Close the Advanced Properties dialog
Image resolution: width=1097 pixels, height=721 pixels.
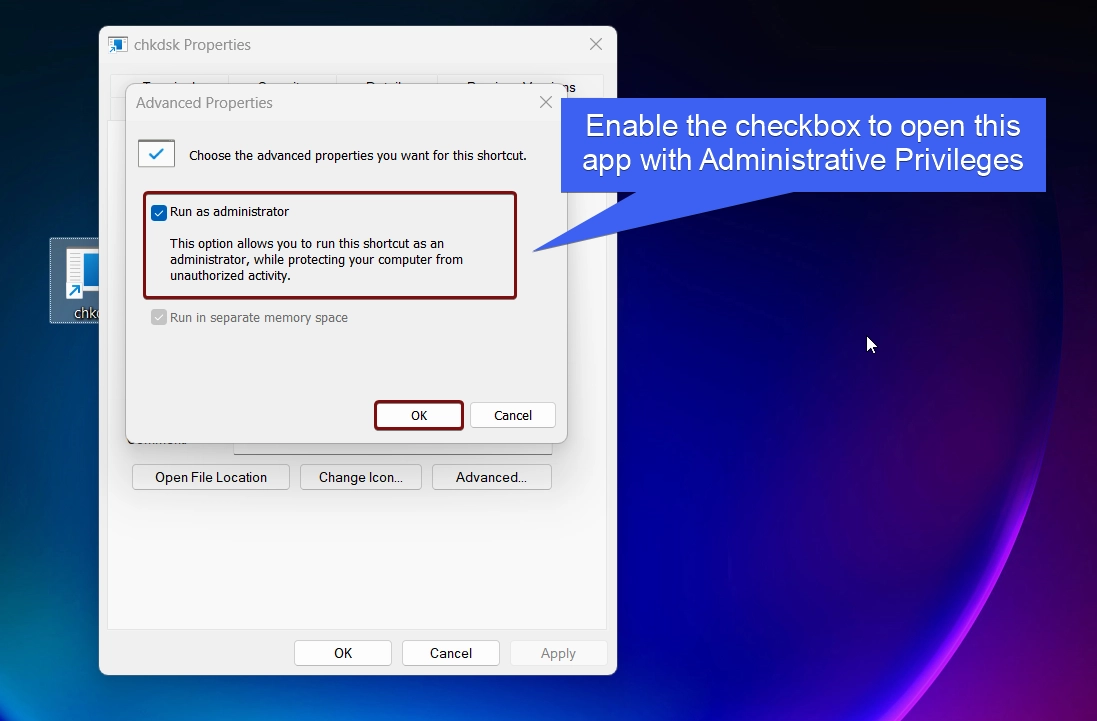pos(546,103)
